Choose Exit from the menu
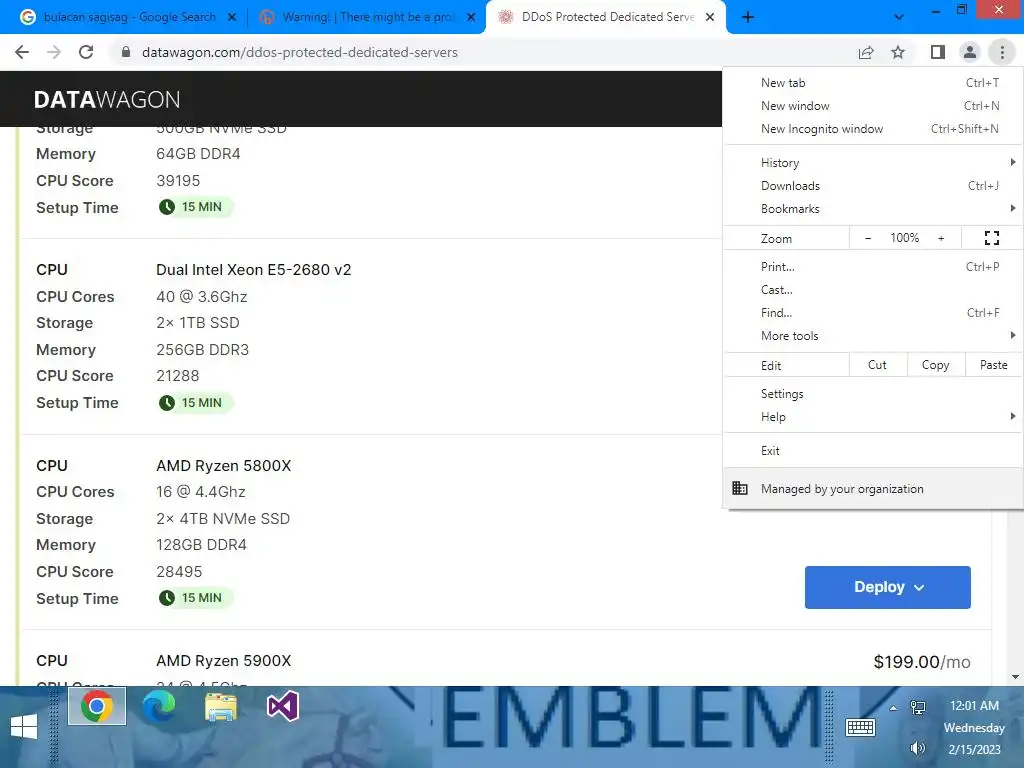This screenshot has height=768, width=1024. pos(872,451)
